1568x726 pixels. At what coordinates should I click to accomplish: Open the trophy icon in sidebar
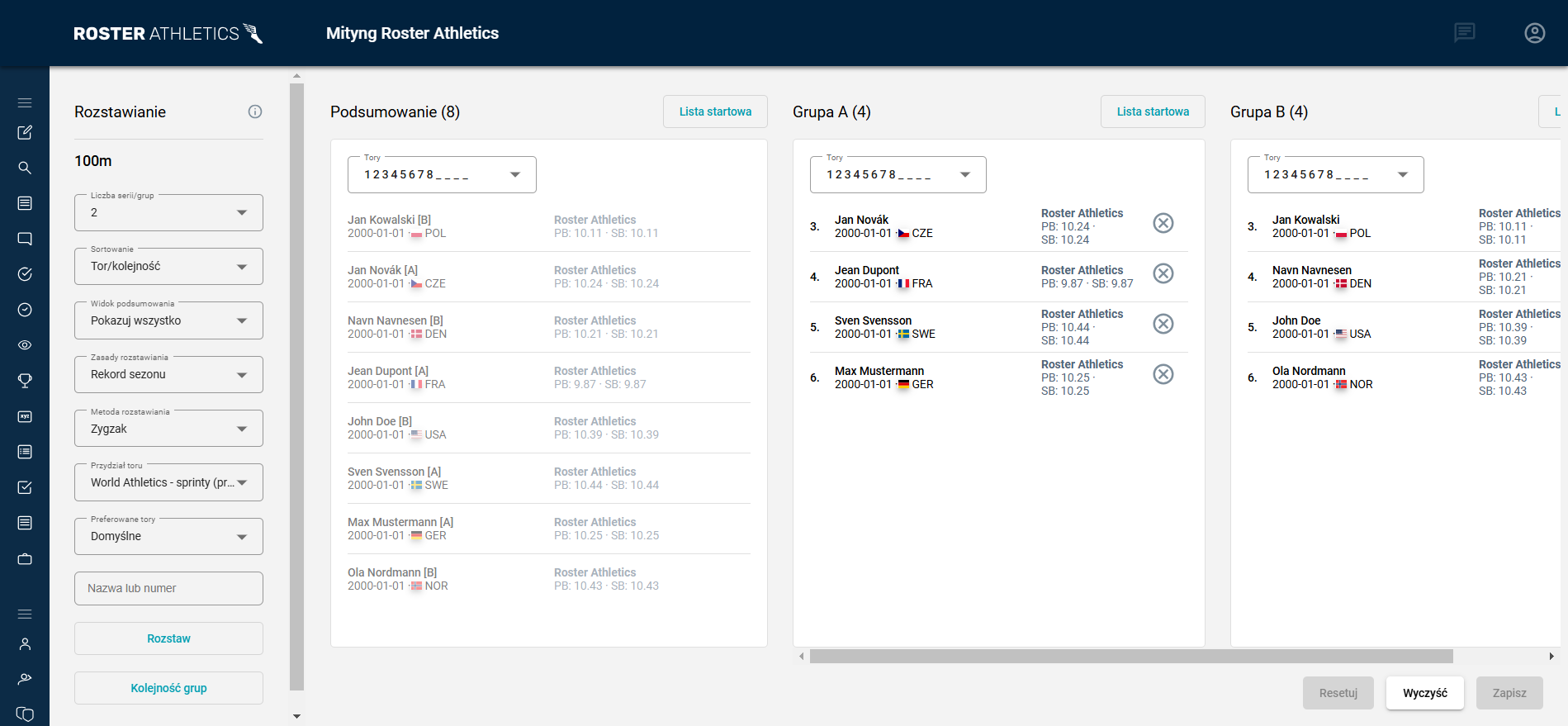point(25,381)
